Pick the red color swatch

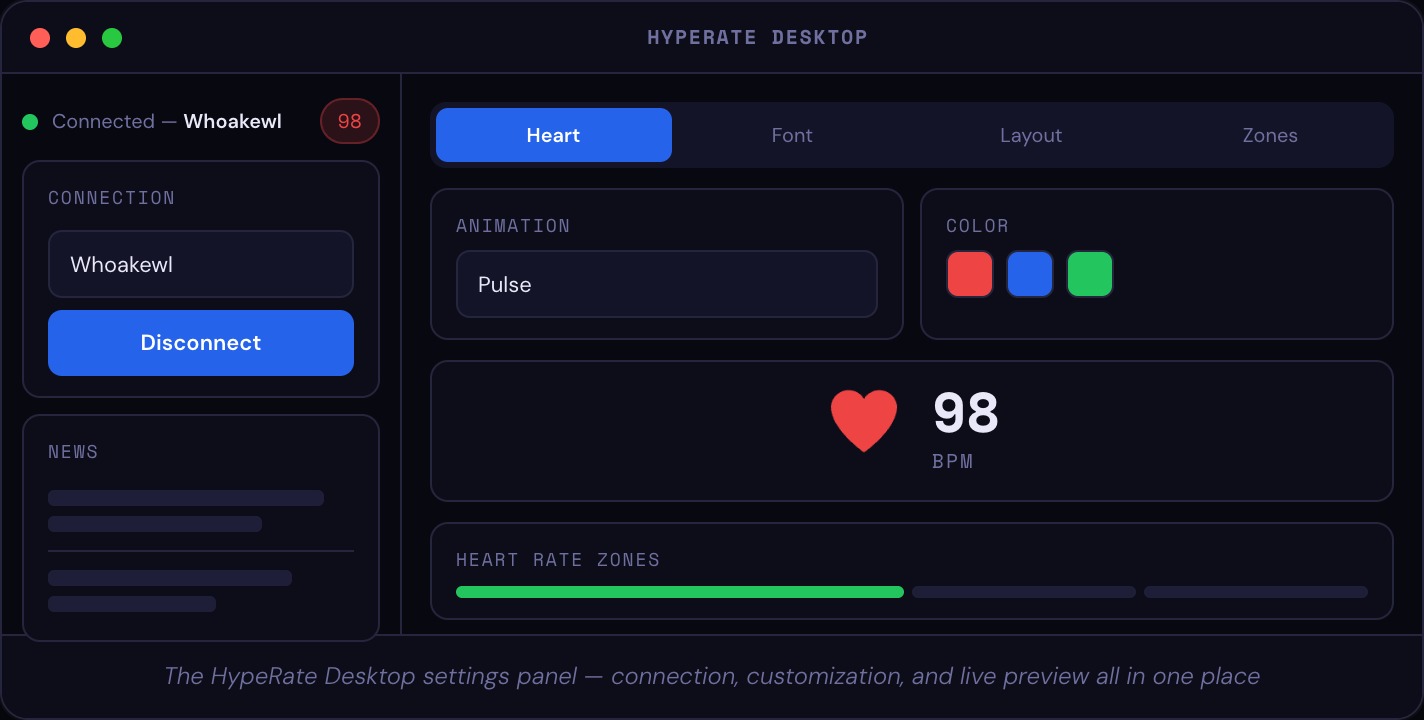click(969, 274)
